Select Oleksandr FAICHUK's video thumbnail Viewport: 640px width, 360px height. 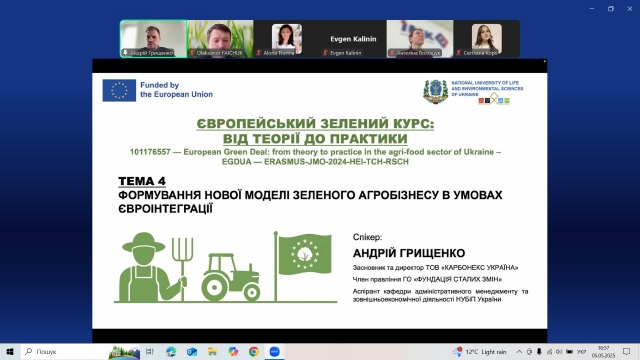pos(220,39)
